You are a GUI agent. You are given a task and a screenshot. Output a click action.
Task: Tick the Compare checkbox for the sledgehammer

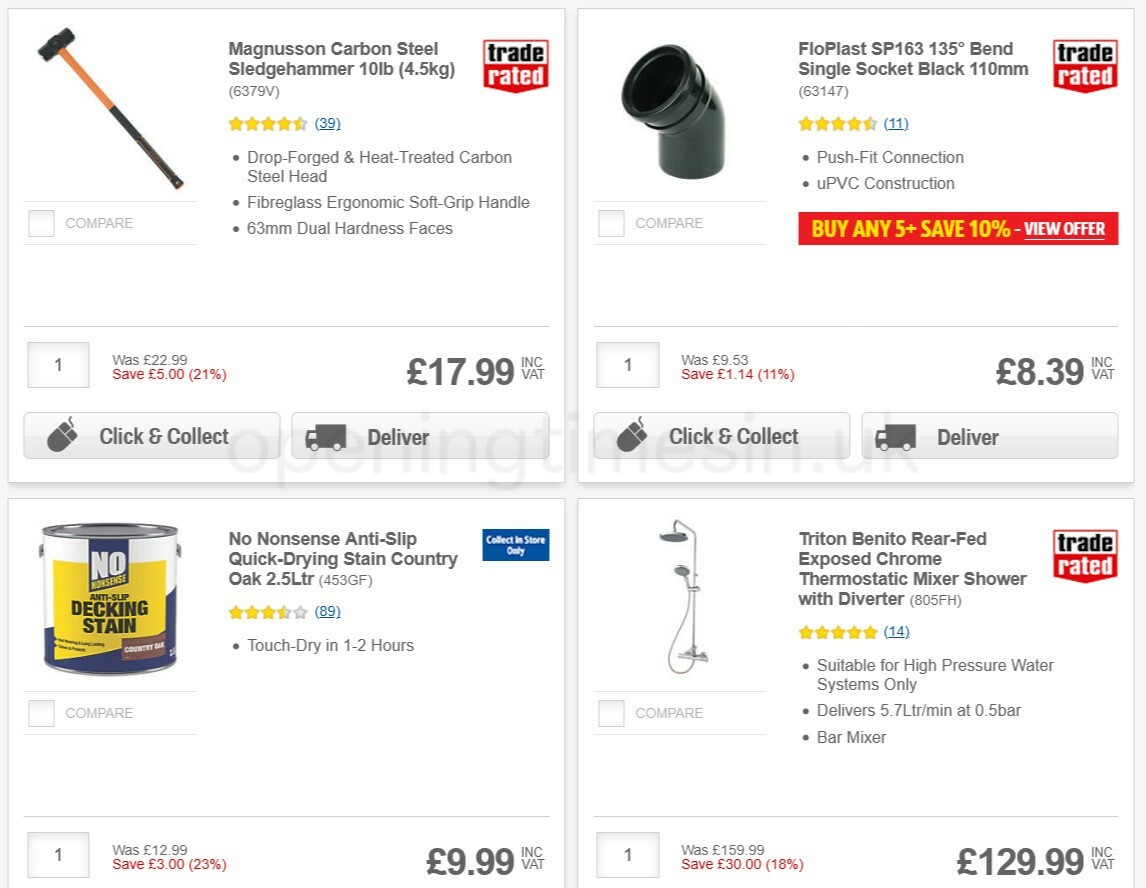(40, 224)
